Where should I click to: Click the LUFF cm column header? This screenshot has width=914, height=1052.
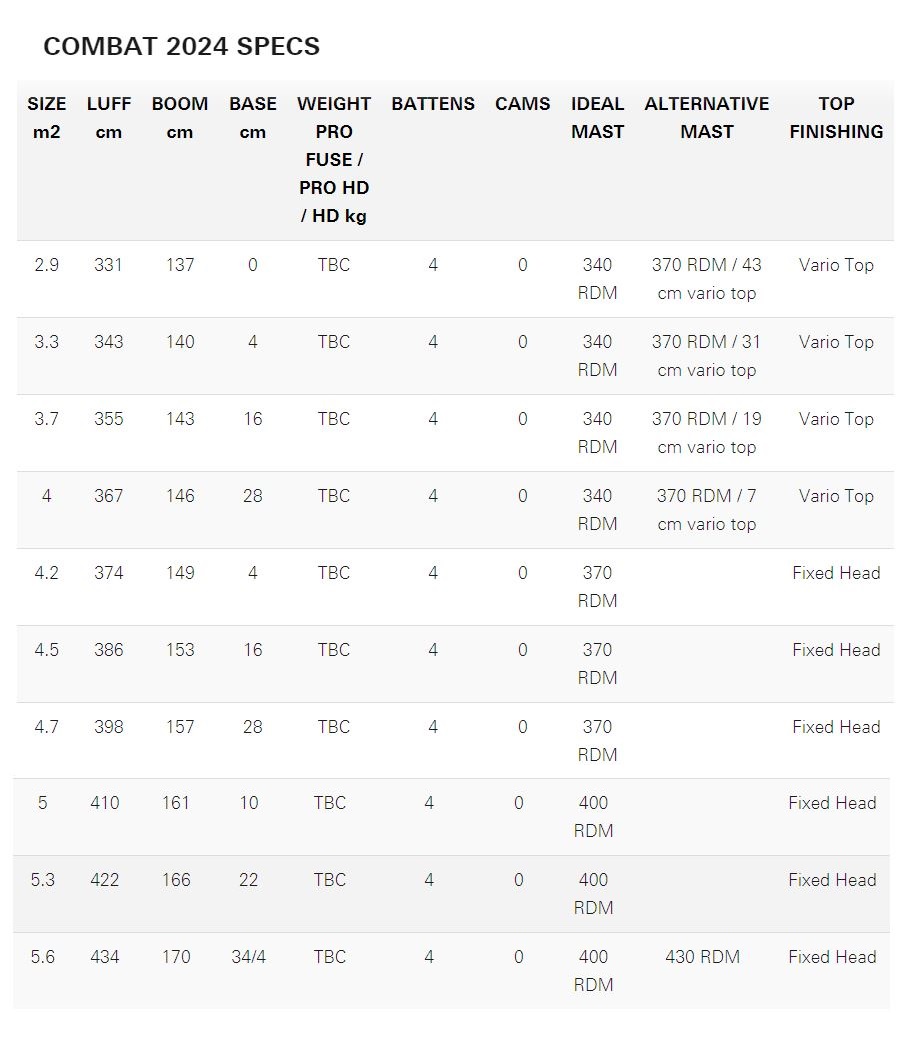point(109,118)
